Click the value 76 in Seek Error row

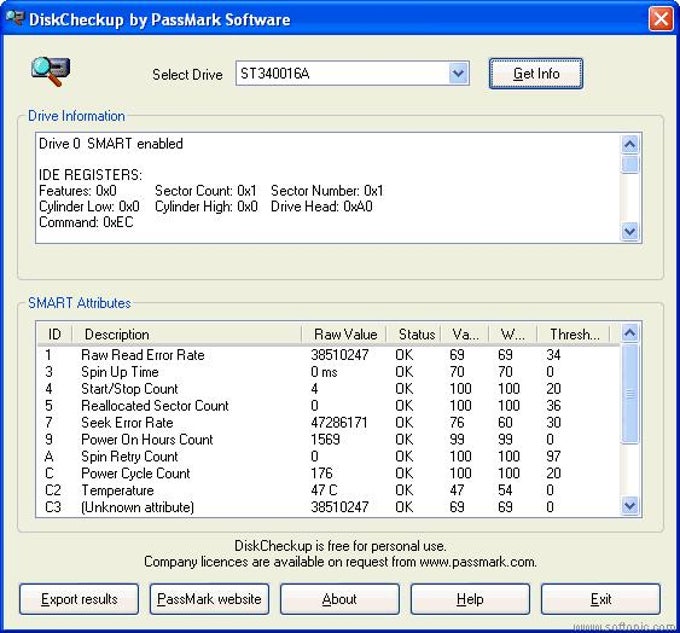pos(457,423)
